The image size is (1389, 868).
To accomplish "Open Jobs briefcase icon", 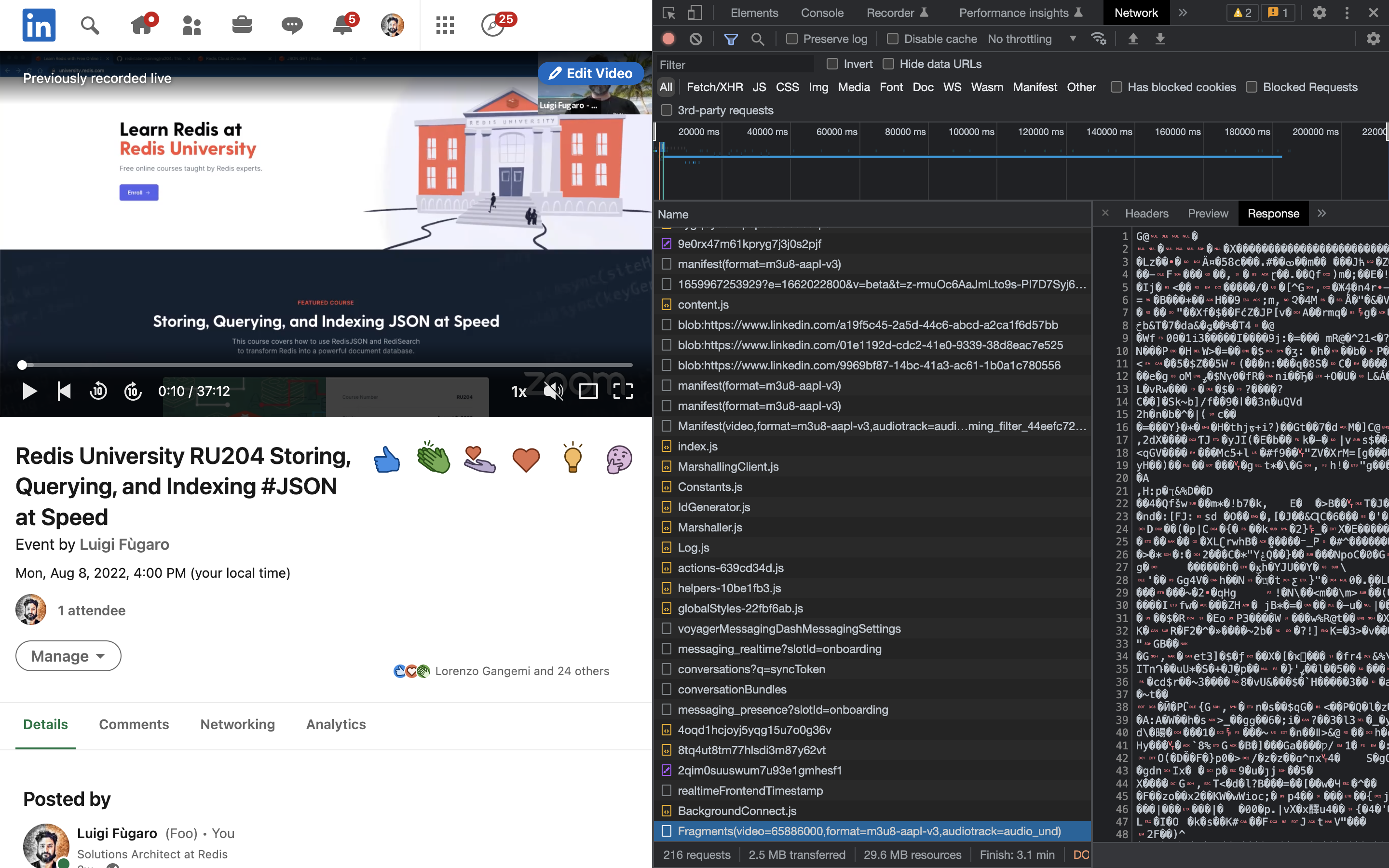I will (242, 25).
